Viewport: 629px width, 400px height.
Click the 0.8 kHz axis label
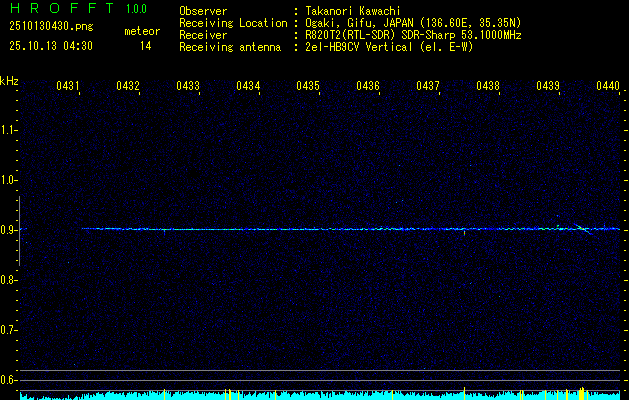8,280
